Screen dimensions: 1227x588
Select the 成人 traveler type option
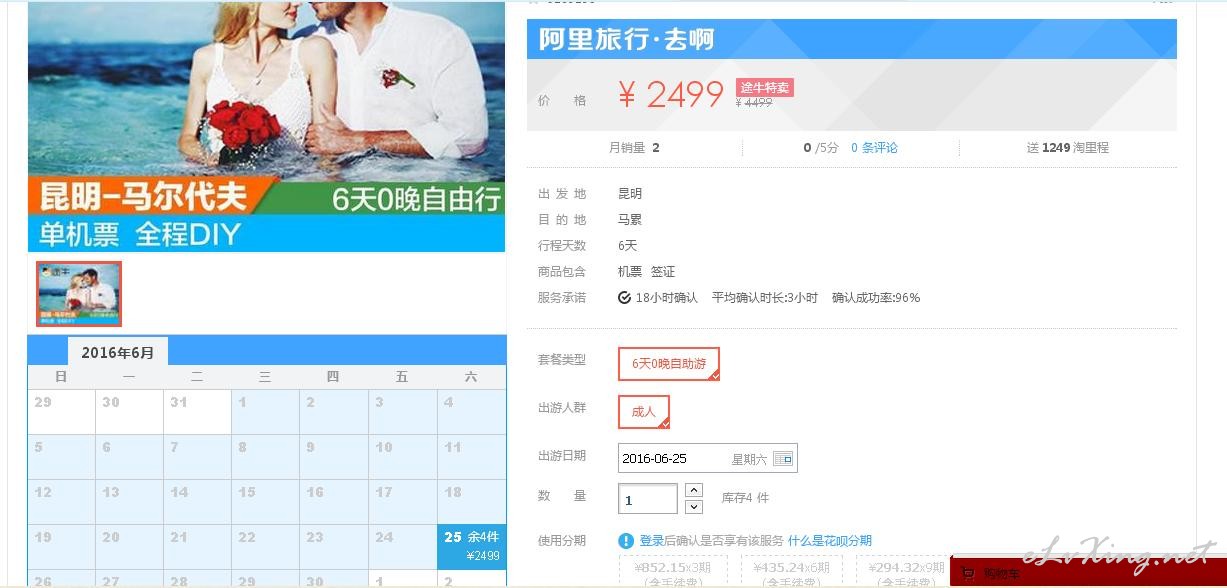644,412
